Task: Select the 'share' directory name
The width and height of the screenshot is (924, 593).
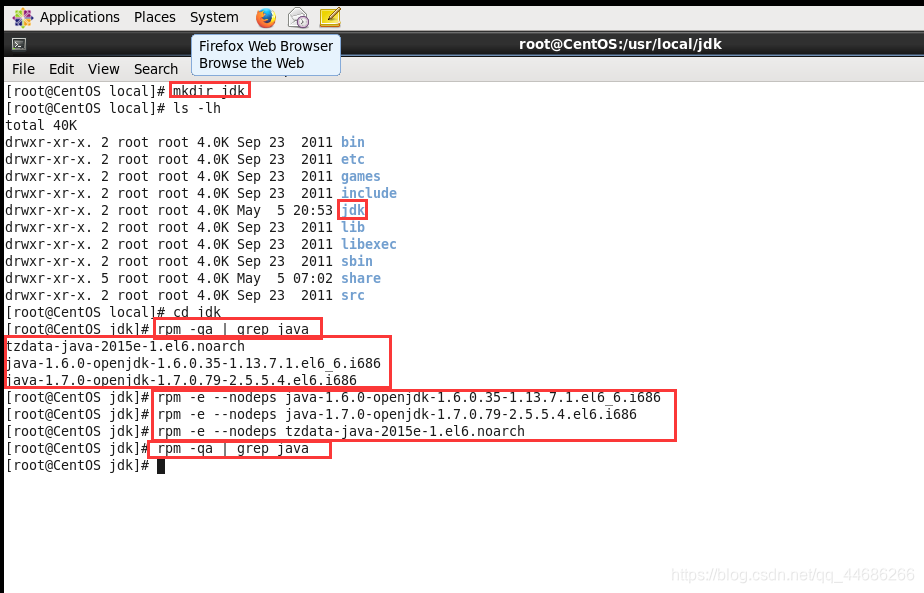Action: (361, 278)
